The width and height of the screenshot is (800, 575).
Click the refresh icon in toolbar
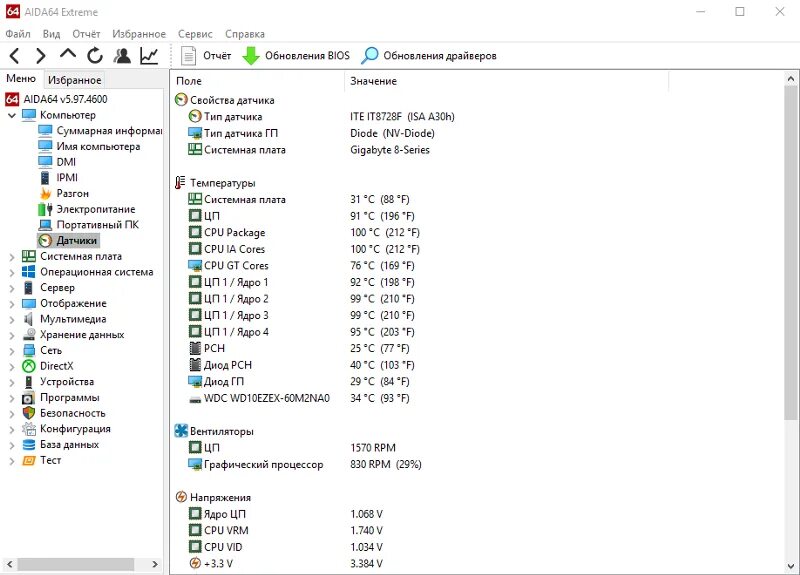click(x=95, y=56)
